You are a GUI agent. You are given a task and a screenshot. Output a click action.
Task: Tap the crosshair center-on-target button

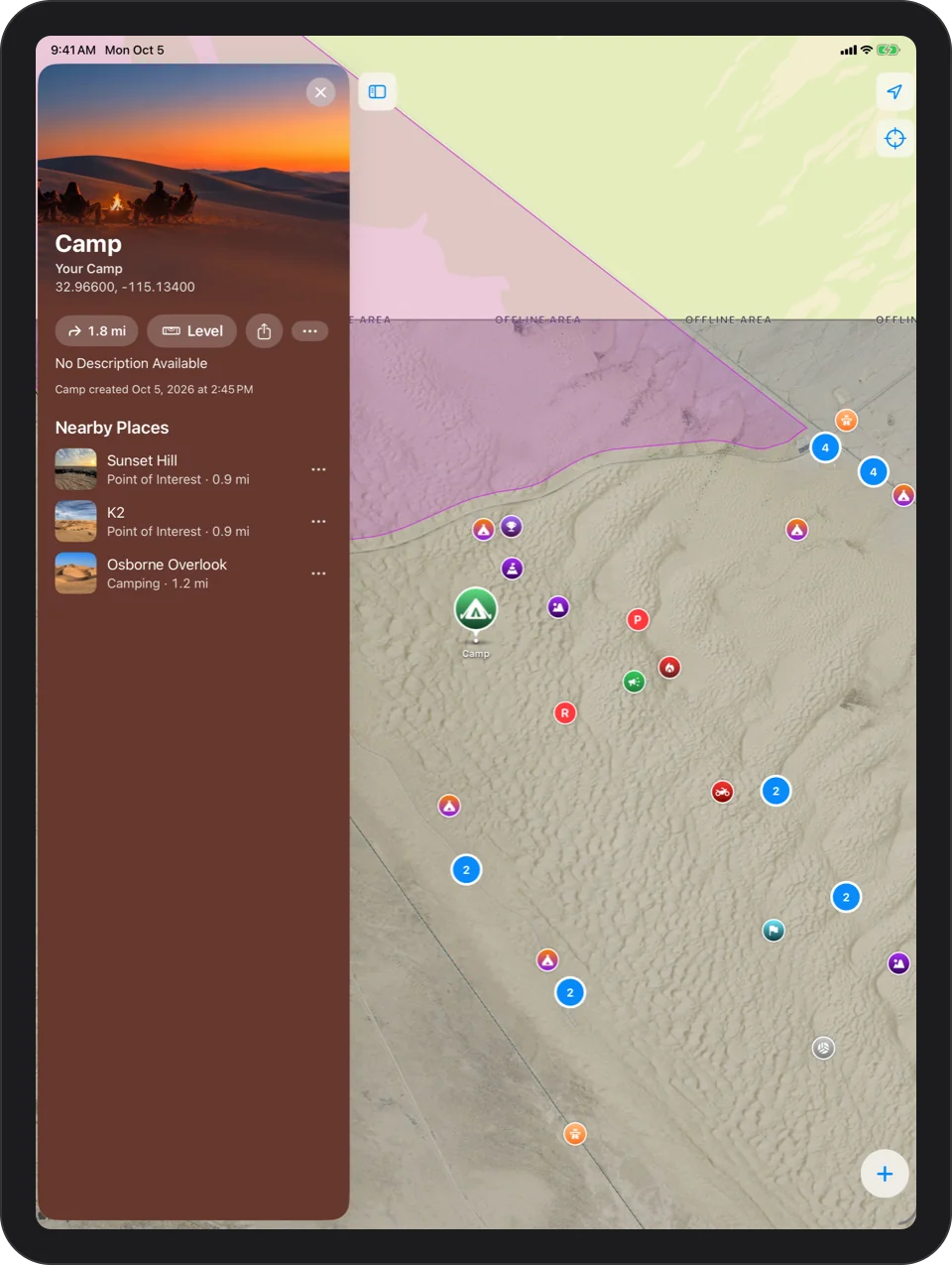coord(894,138)
